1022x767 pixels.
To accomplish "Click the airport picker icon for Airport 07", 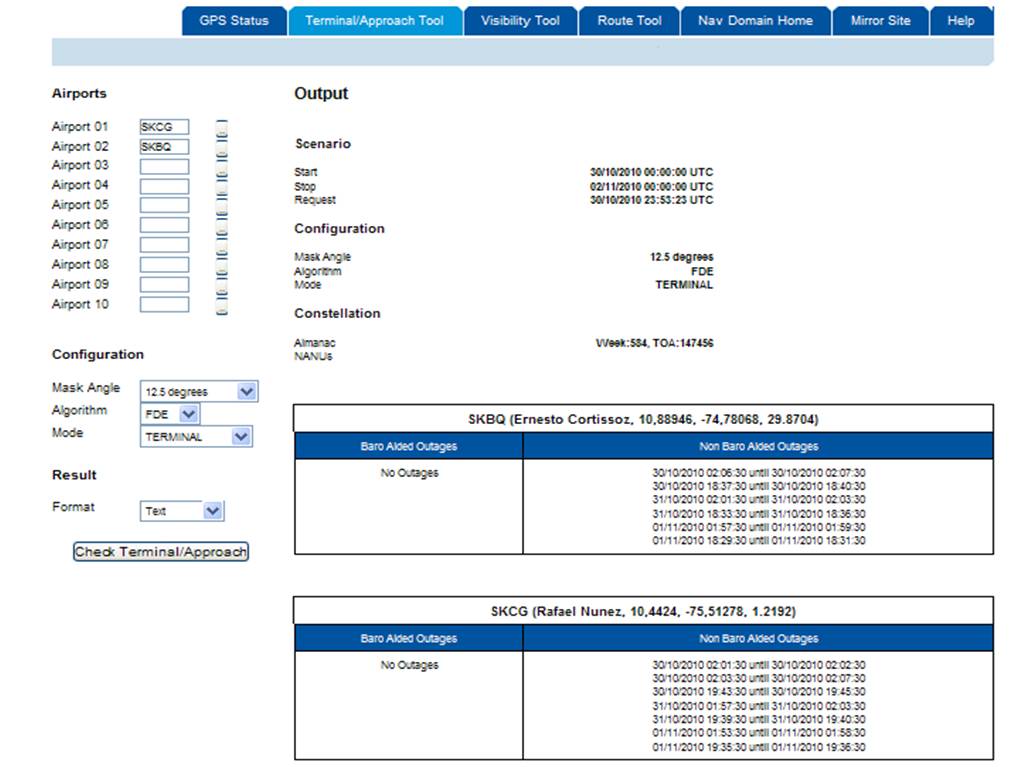I will [222, 246].
